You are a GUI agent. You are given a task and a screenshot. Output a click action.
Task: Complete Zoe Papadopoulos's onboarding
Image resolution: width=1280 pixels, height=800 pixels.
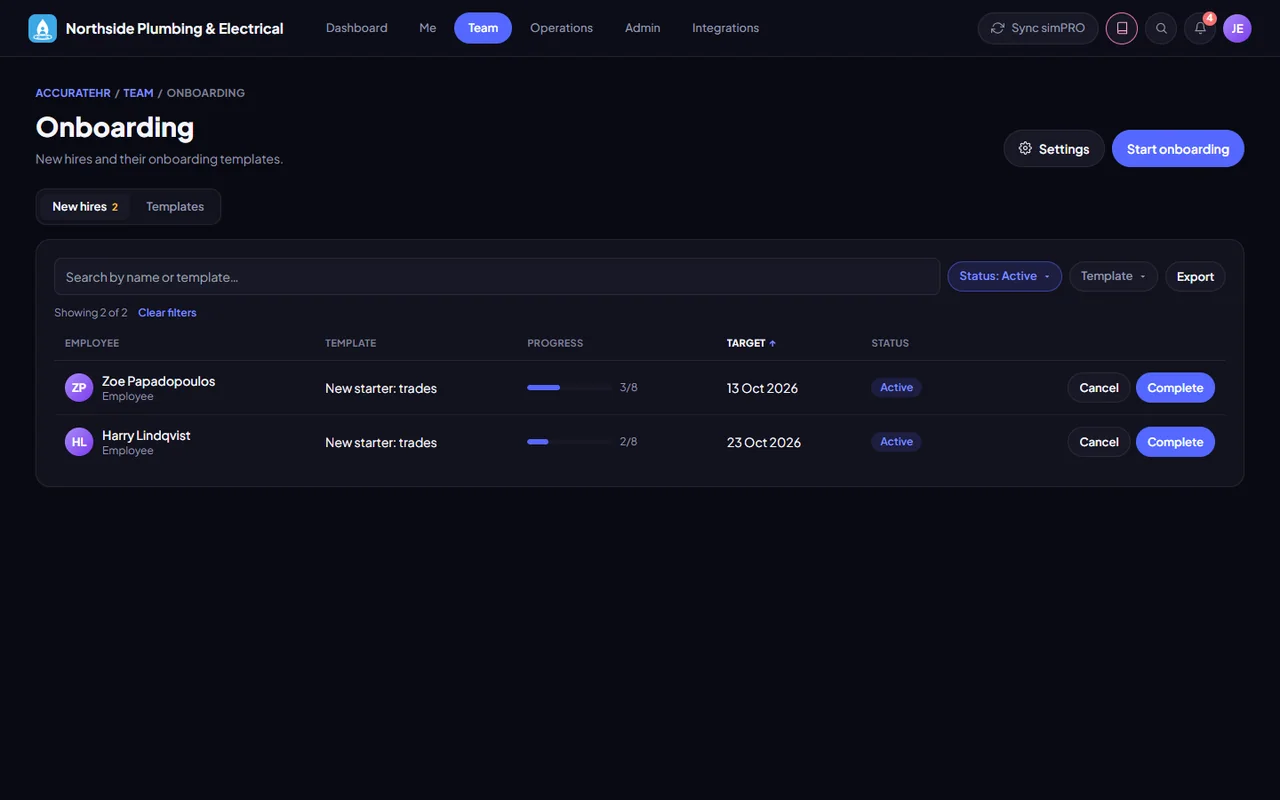coord(1175,388)
